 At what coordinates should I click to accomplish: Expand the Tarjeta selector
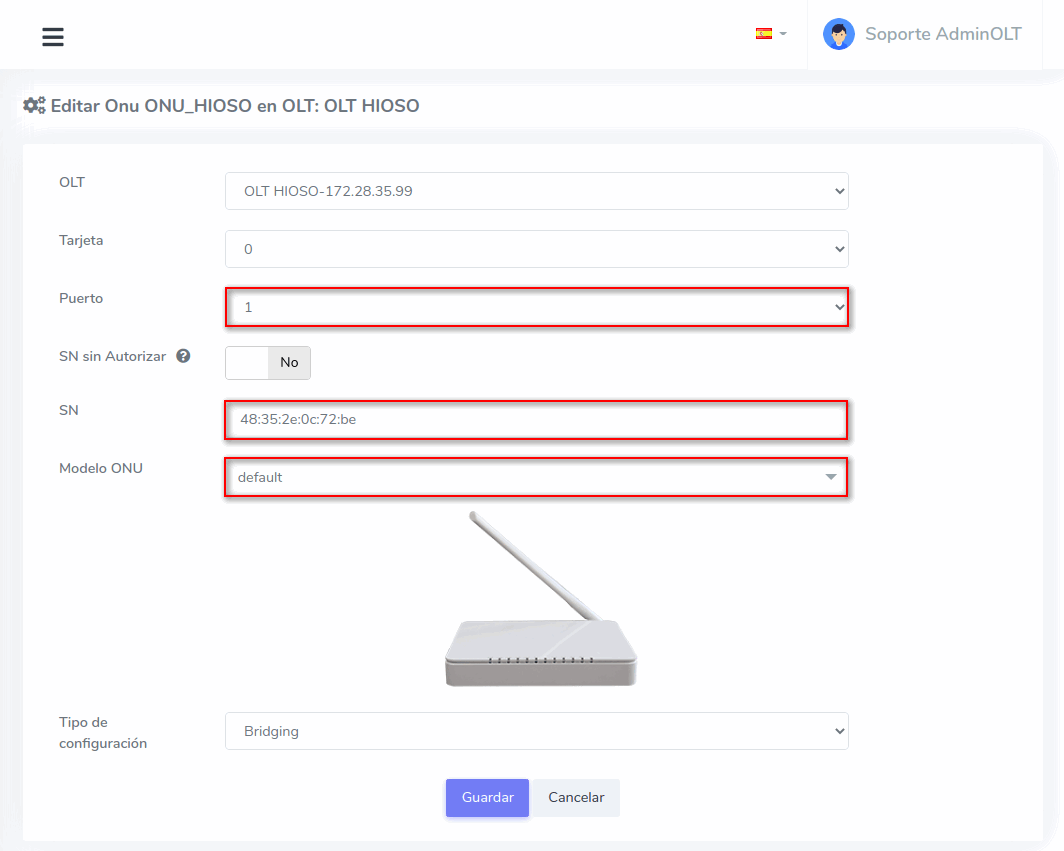tap(536, 249)
